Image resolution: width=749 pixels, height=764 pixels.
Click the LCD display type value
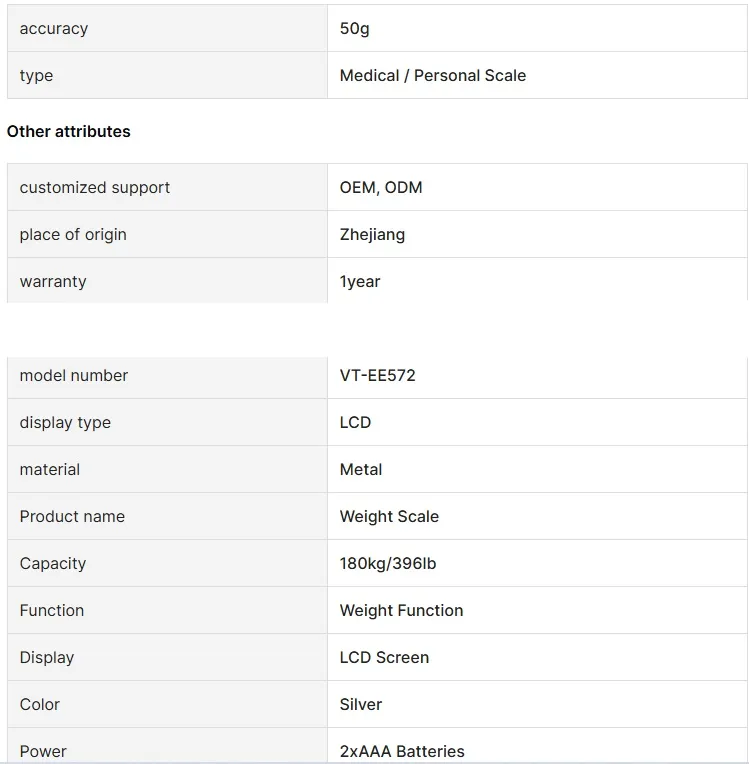click(355, 422)
